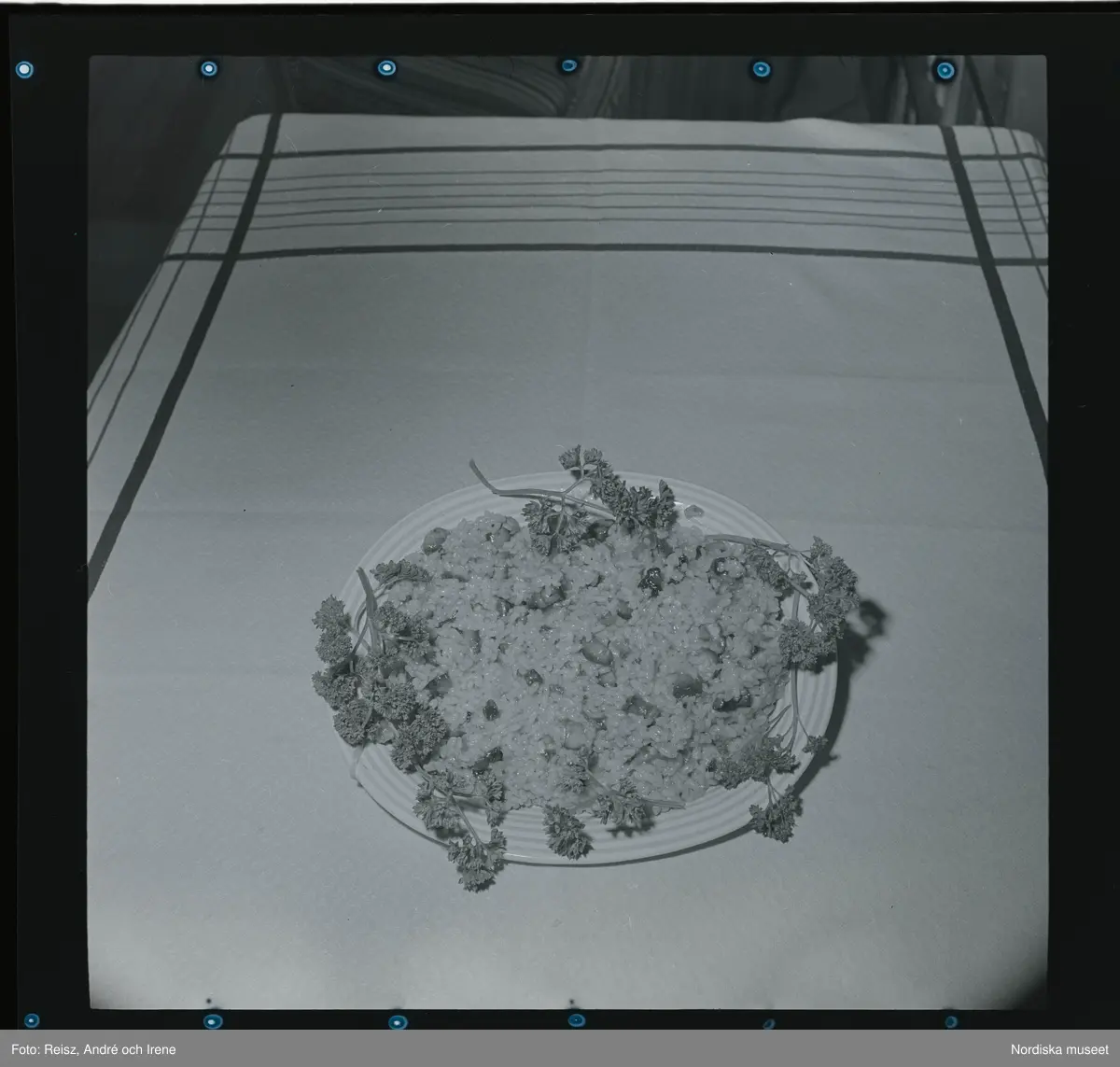
Task: Click the fourth blue marker at top center
Action: 568,65
